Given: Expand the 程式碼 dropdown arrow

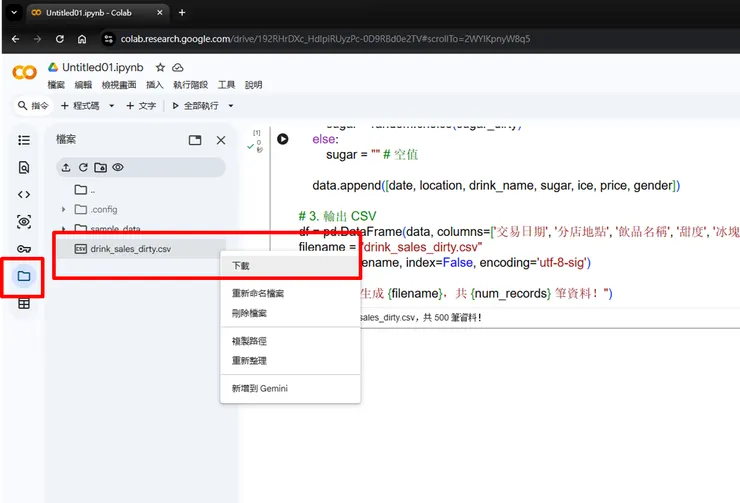Looking at the screenshot, I should point(111,106).
